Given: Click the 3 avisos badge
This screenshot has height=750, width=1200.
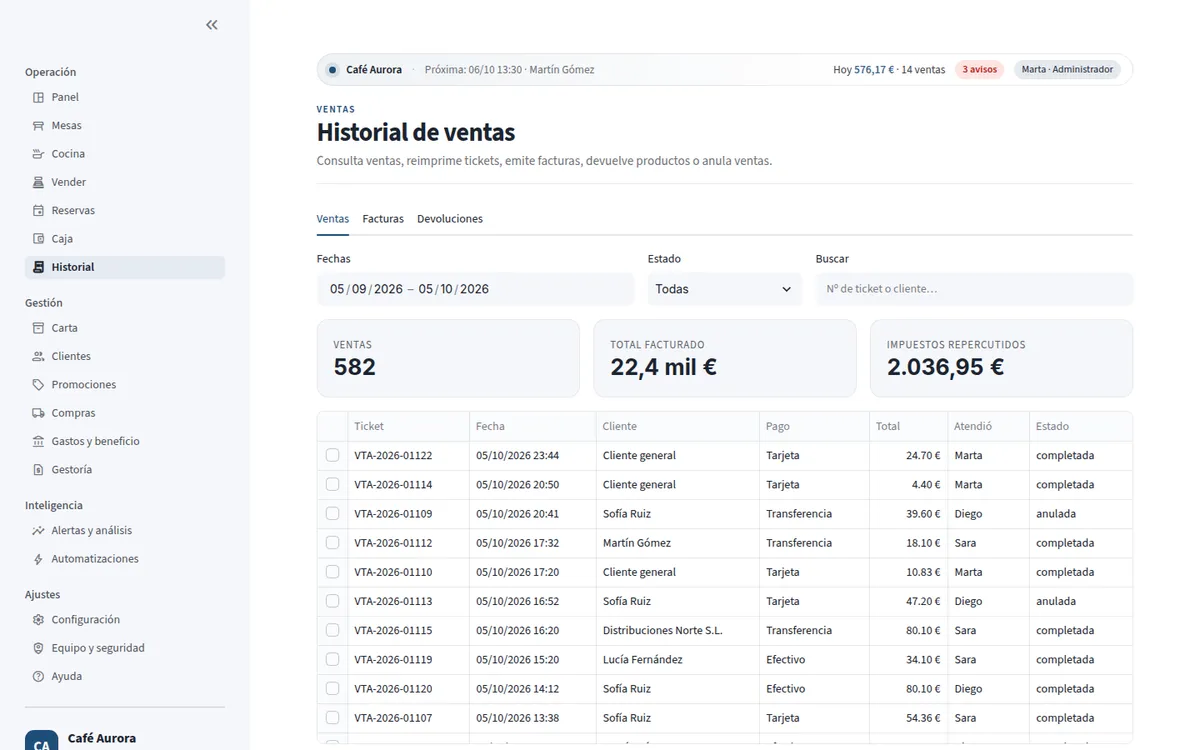Looking at the screenshot, I should 980,70.
